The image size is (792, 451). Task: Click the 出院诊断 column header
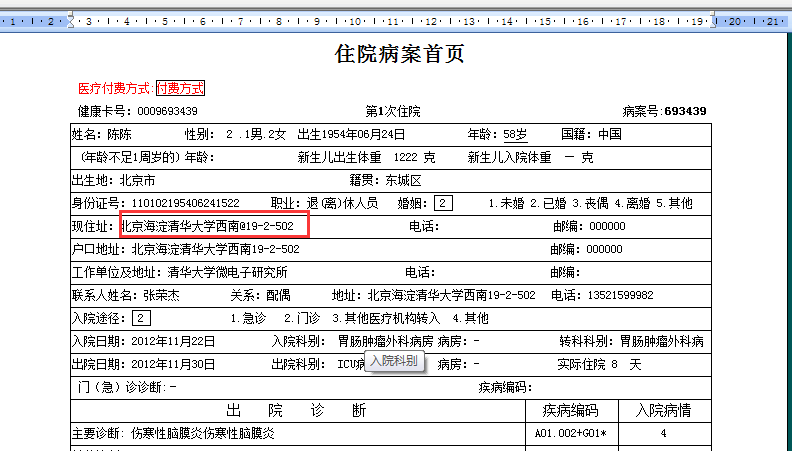296,411
